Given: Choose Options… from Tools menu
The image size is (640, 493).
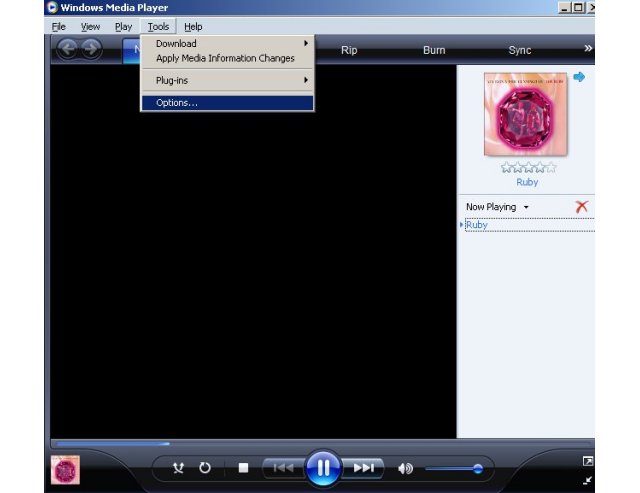Looking at the screenshot, I should pyautogui.click(x=227, y=103).
